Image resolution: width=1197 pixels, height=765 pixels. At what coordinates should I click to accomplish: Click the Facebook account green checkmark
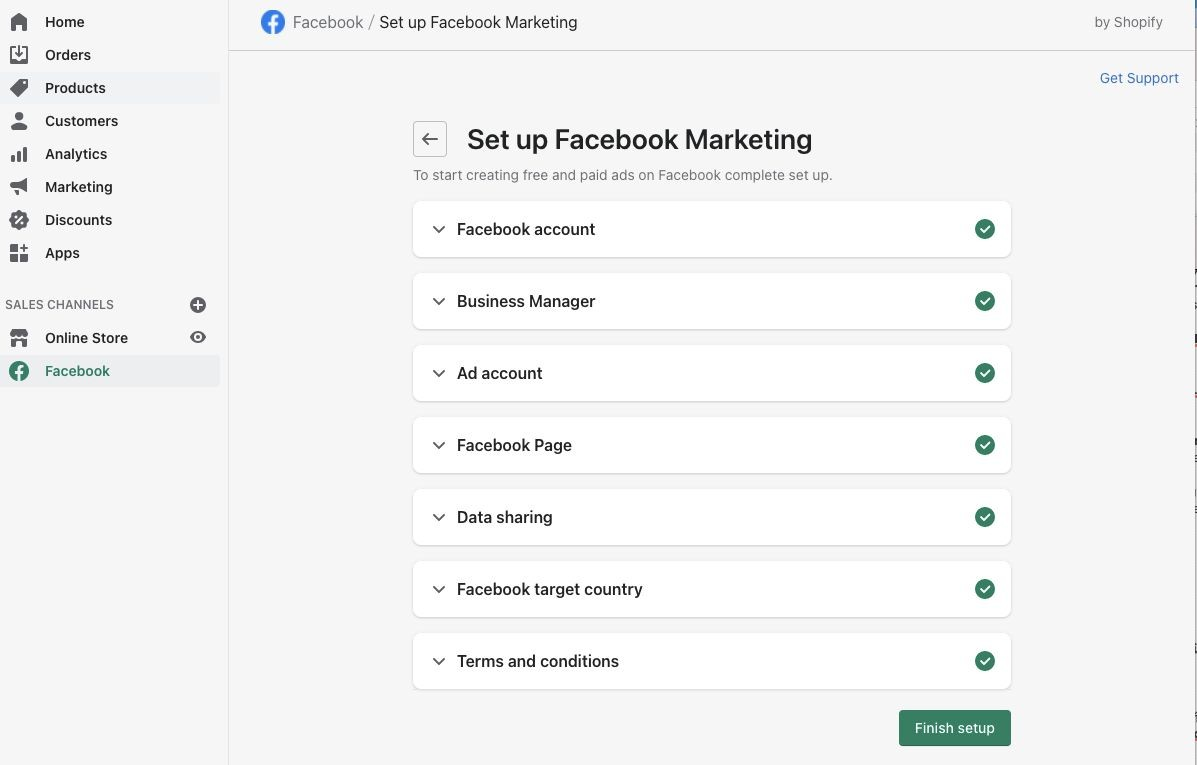(985, 229)
